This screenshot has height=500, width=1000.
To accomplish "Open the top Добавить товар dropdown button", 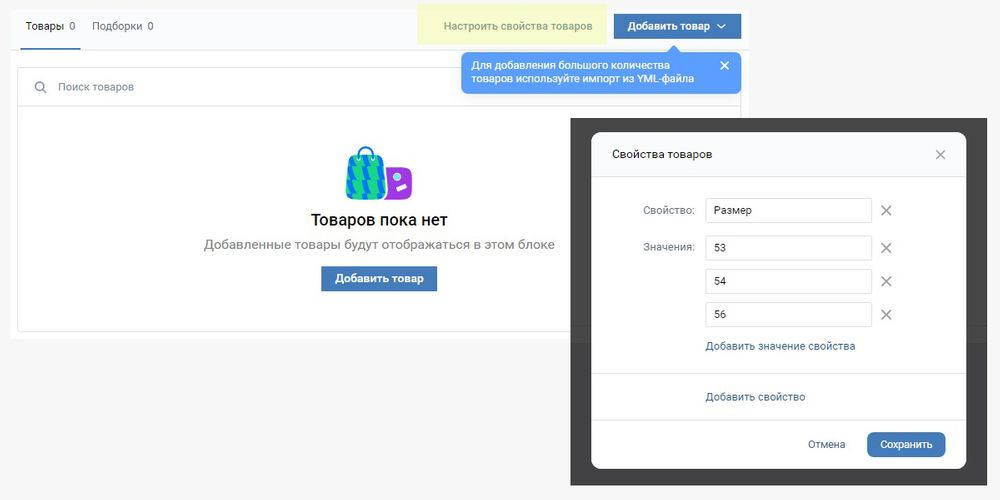I will [x=677, y=26].
